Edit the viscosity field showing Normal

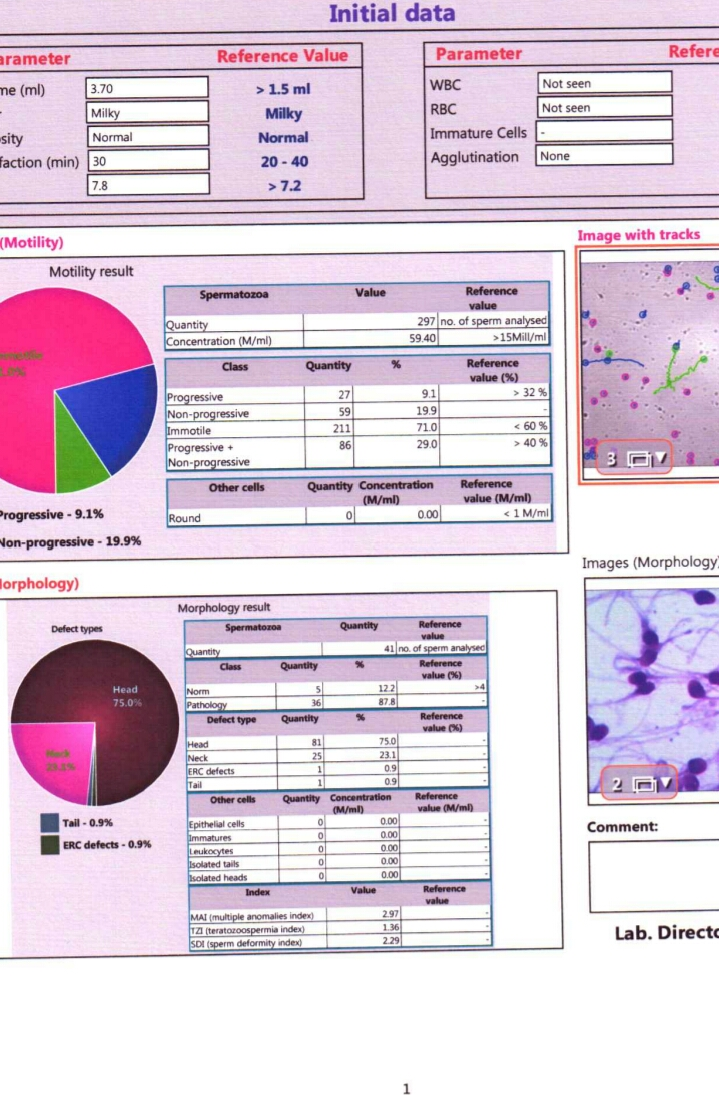148,136
